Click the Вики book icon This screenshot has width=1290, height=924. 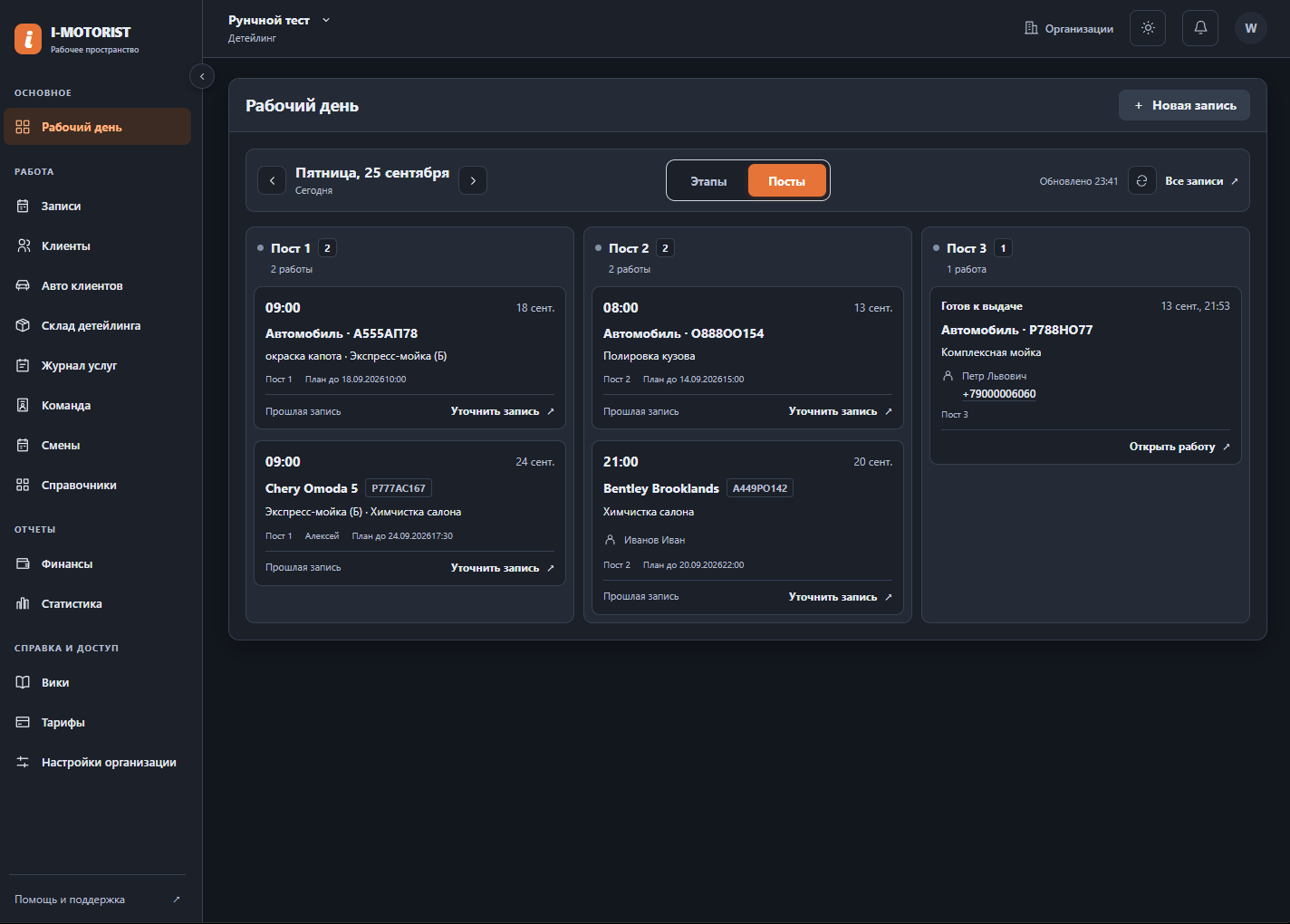pyautogui.click(x=24, y=682)
